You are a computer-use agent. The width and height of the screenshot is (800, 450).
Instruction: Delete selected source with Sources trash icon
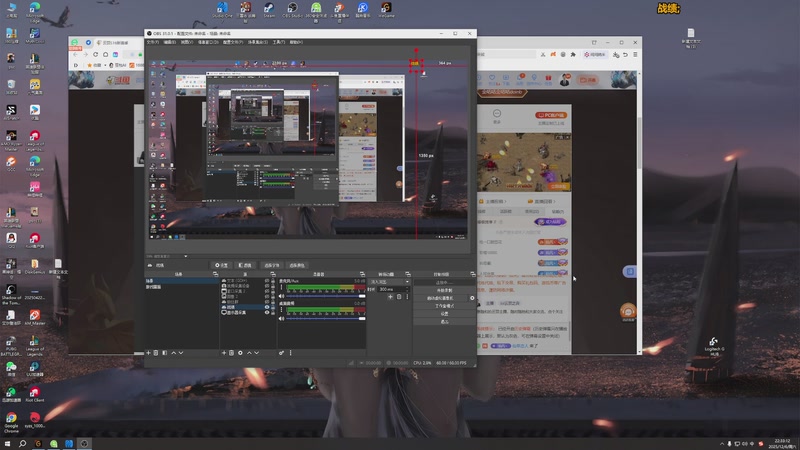tap(232, 353)
